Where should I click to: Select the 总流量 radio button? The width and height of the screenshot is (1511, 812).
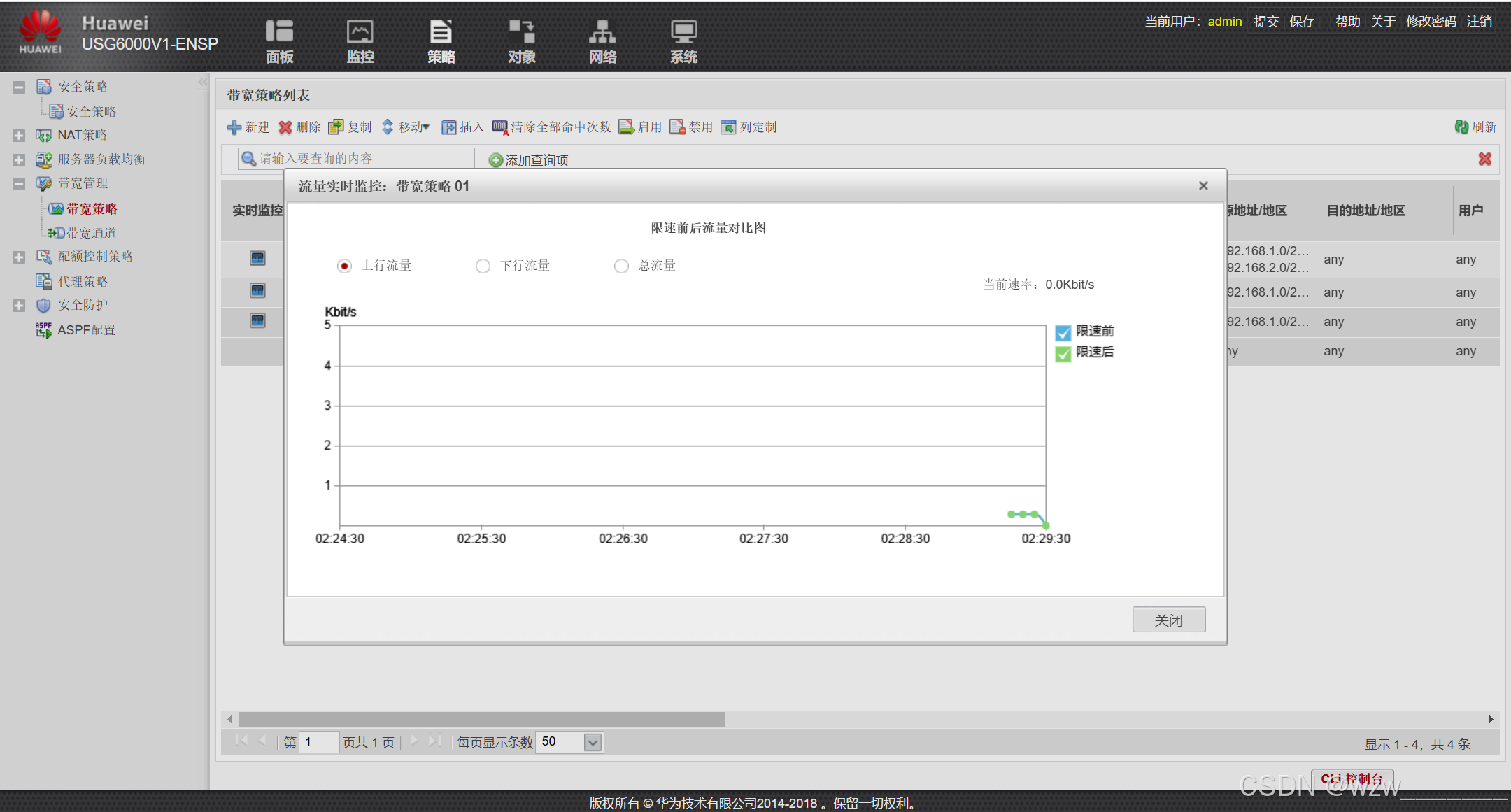621,266
